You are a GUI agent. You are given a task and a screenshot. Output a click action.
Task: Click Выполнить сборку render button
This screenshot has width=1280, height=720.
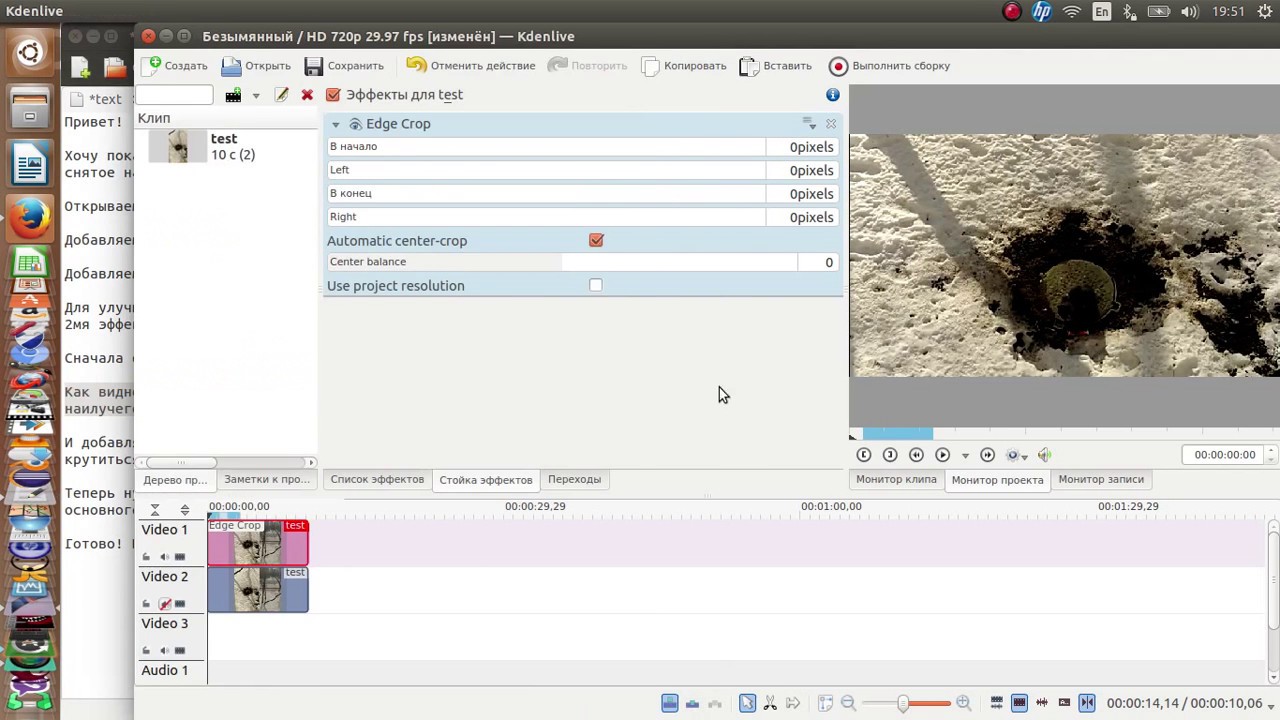890,66
